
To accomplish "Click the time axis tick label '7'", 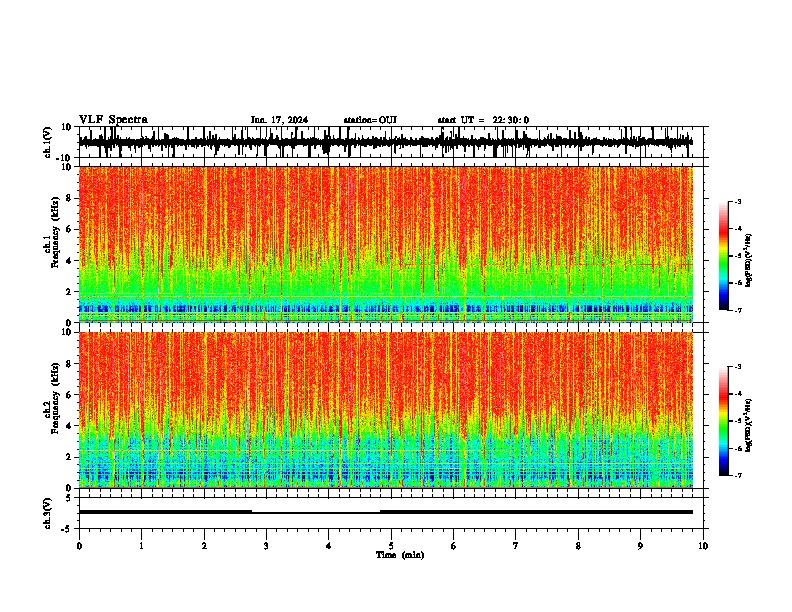I will coord(516,546).
